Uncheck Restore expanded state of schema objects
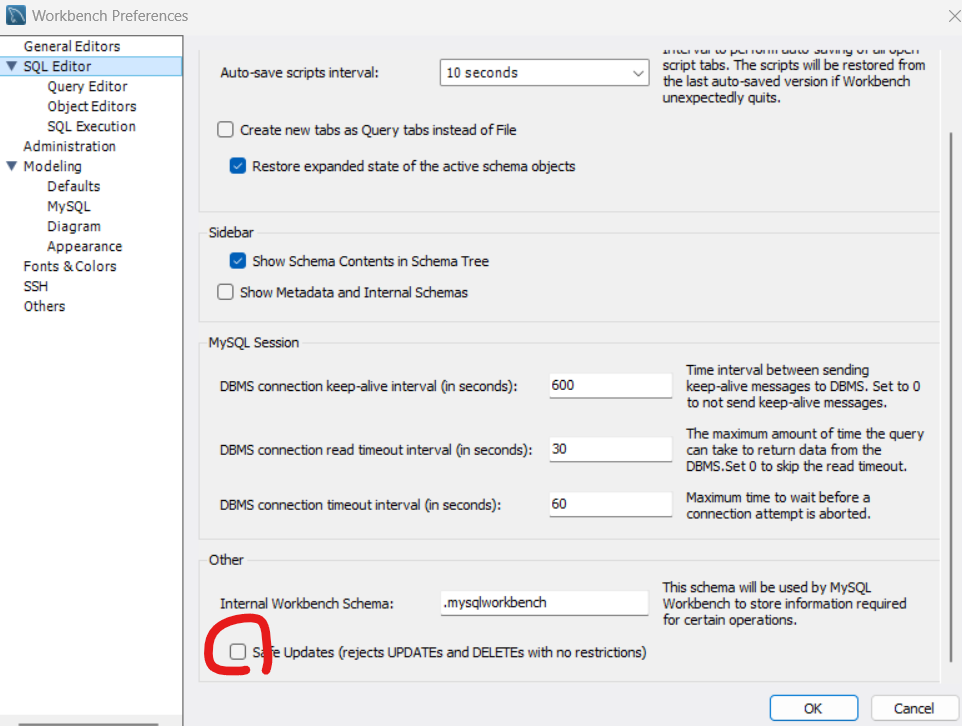 pos(238,166)
